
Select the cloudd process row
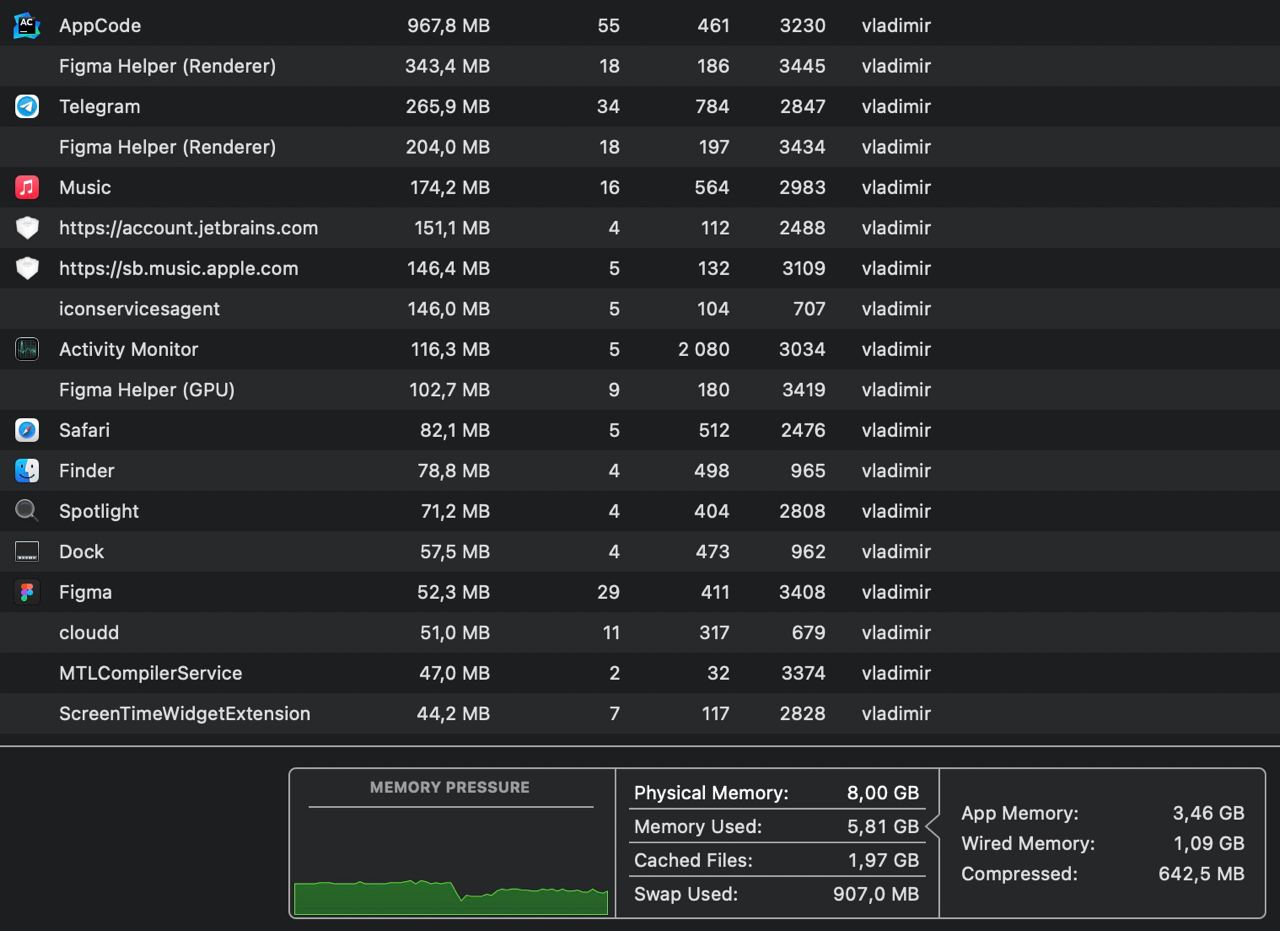tap(640, 633)
